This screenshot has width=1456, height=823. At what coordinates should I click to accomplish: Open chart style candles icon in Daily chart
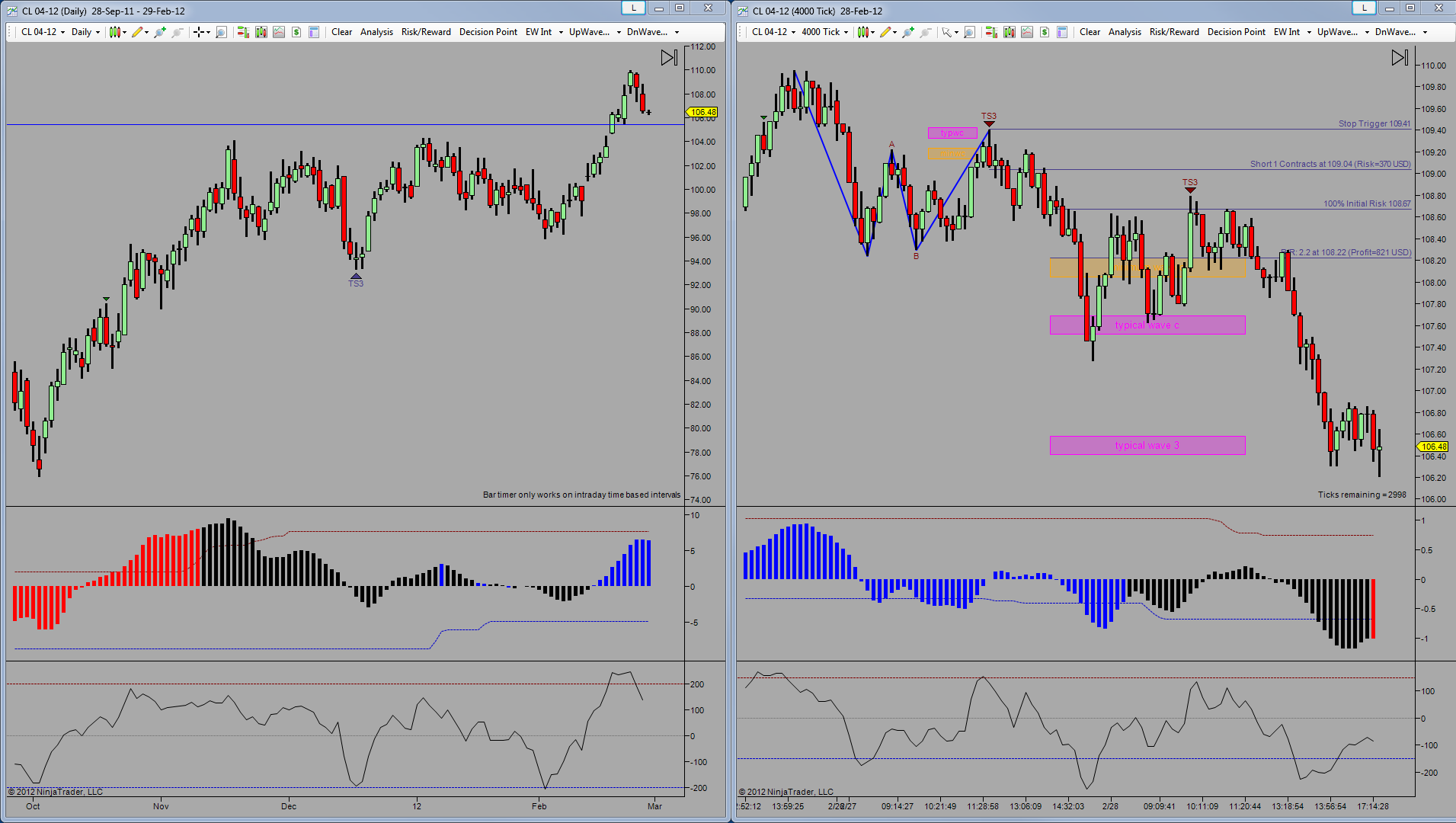114,32
